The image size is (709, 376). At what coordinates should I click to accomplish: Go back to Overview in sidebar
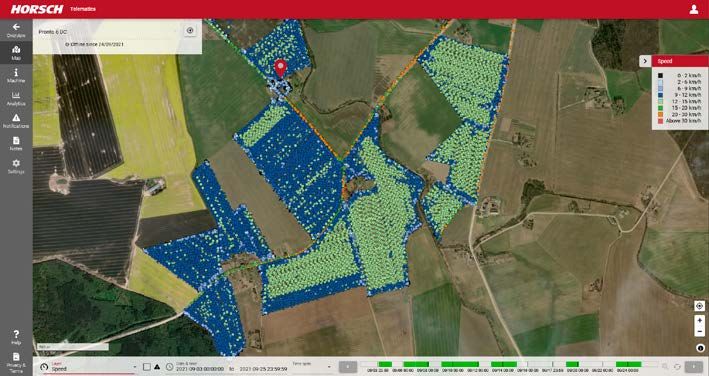(x=16, y=30)
